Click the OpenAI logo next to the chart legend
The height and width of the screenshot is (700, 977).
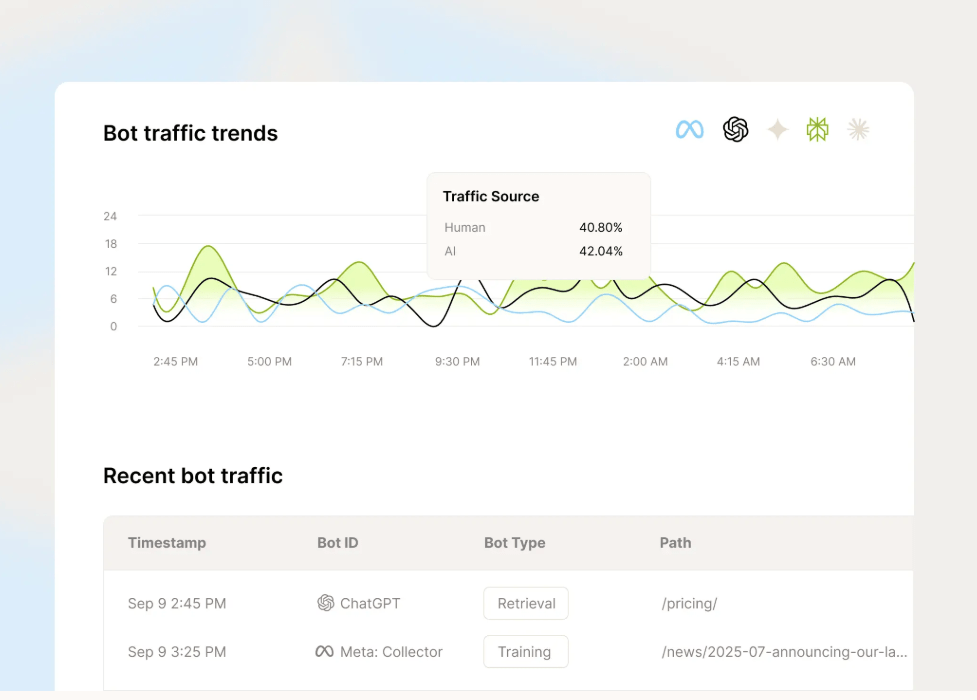(x=735, y=129)
